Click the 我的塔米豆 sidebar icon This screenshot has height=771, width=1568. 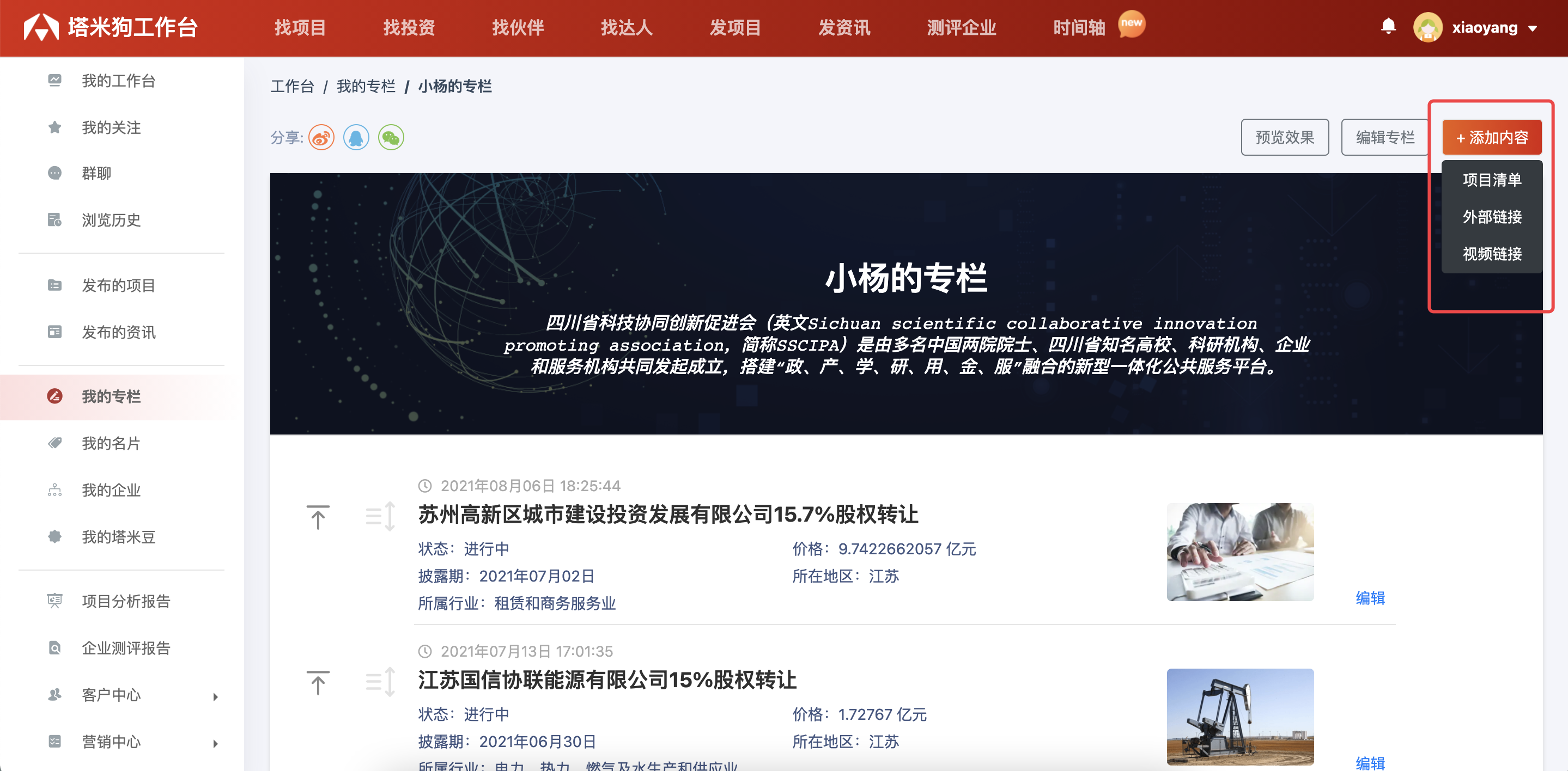click(55, 537)
